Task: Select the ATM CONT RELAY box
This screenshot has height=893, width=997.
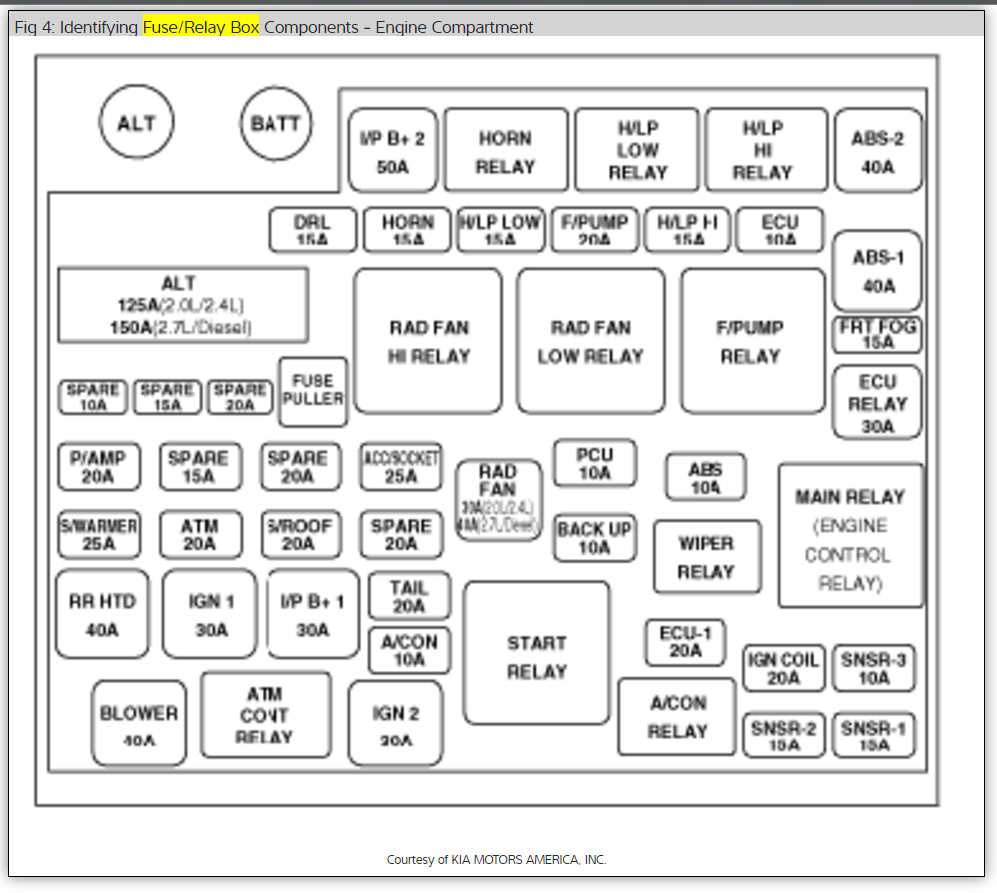Action: click(266, 715)
